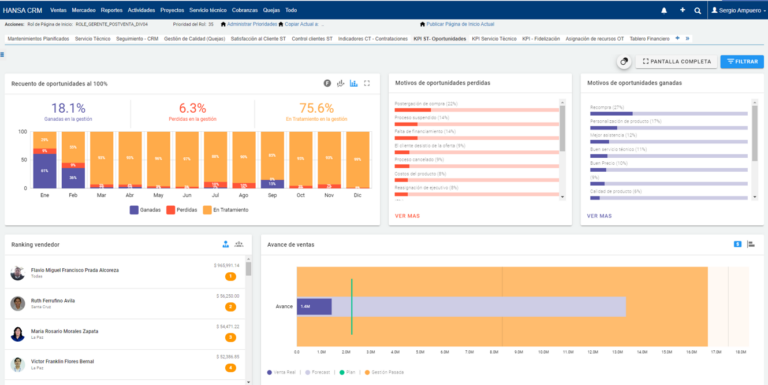768x385 pixels.
Task: Select bar chart view icon in Recuento panel
Action: coord(354,84)
